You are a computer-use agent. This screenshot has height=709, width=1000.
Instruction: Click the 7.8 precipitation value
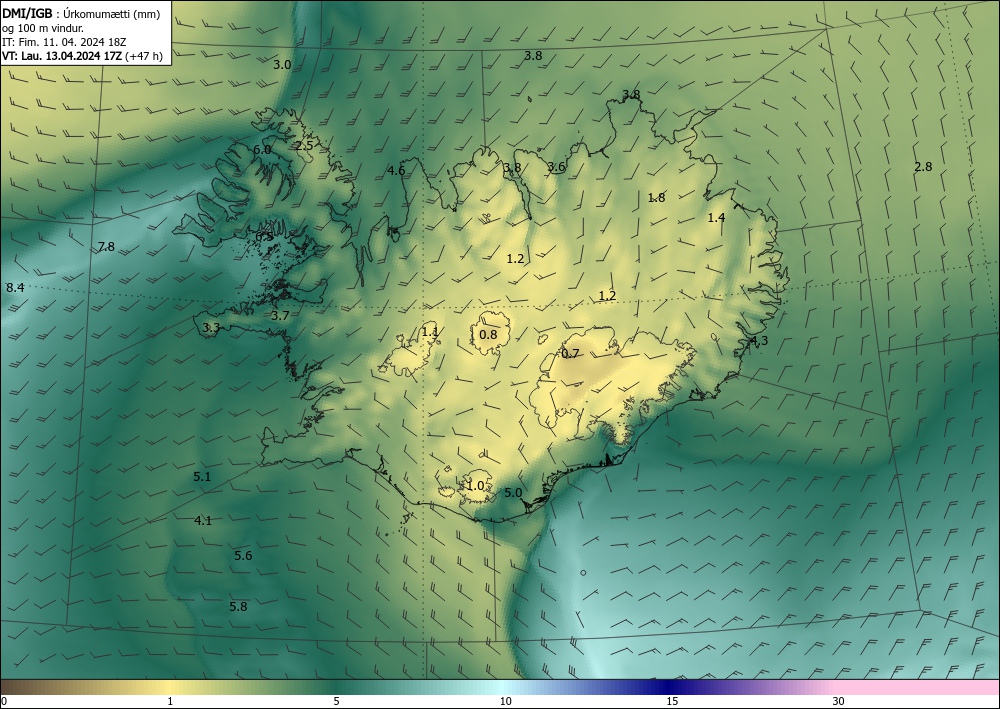point(106,247)
